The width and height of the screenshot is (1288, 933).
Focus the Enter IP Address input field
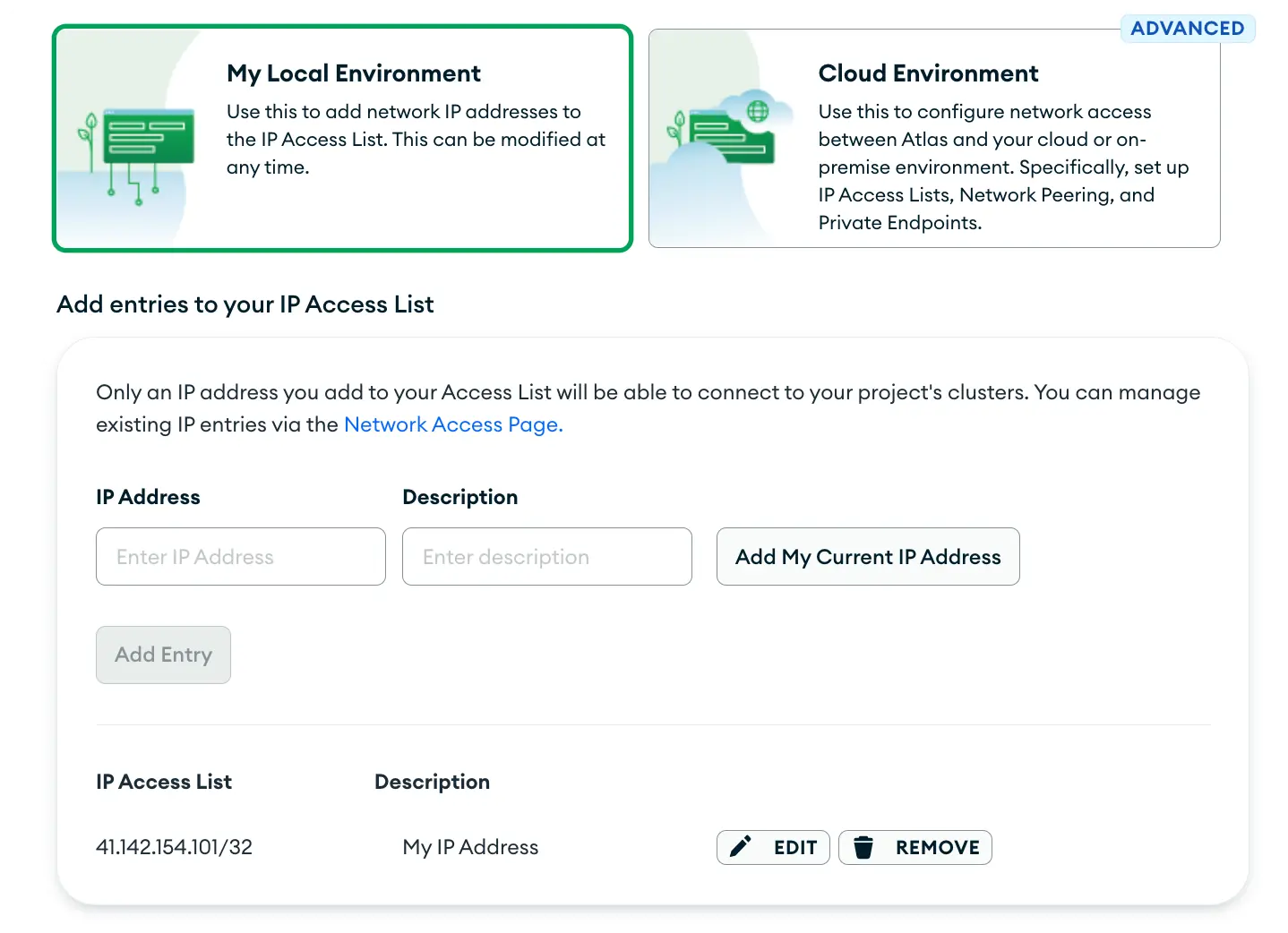(241, 557)
